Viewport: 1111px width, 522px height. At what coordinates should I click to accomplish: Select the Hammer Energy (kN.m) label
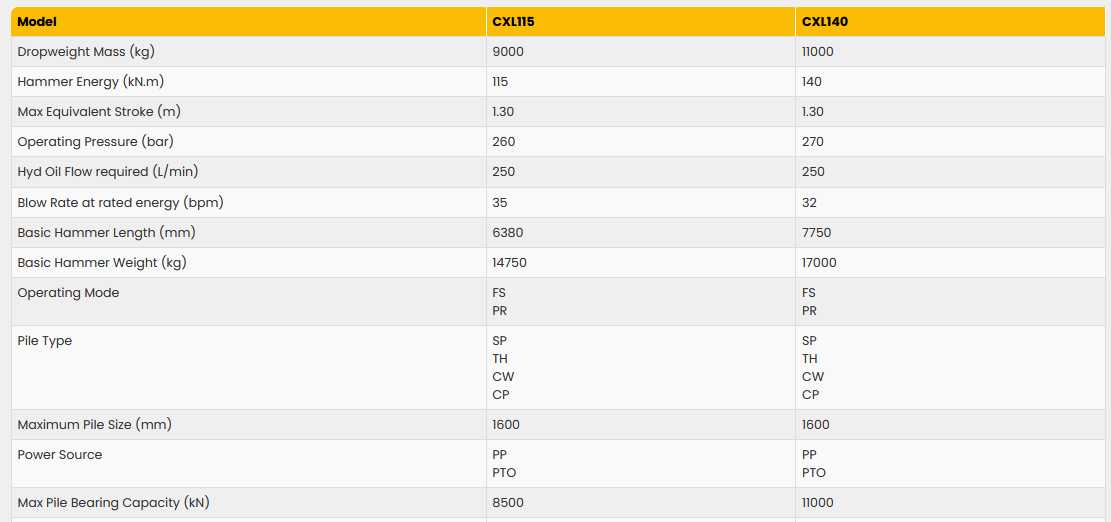[84, 81]
